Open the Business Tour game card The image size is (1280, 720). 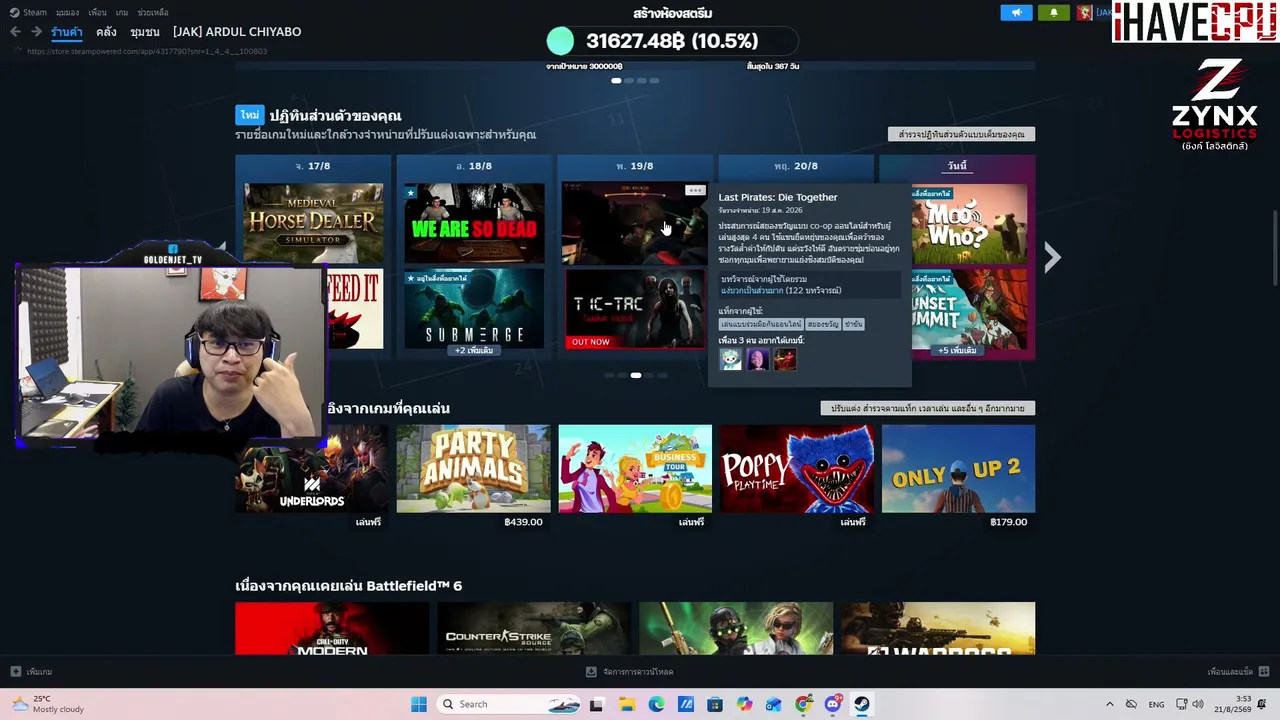click(x=635, y=469)
